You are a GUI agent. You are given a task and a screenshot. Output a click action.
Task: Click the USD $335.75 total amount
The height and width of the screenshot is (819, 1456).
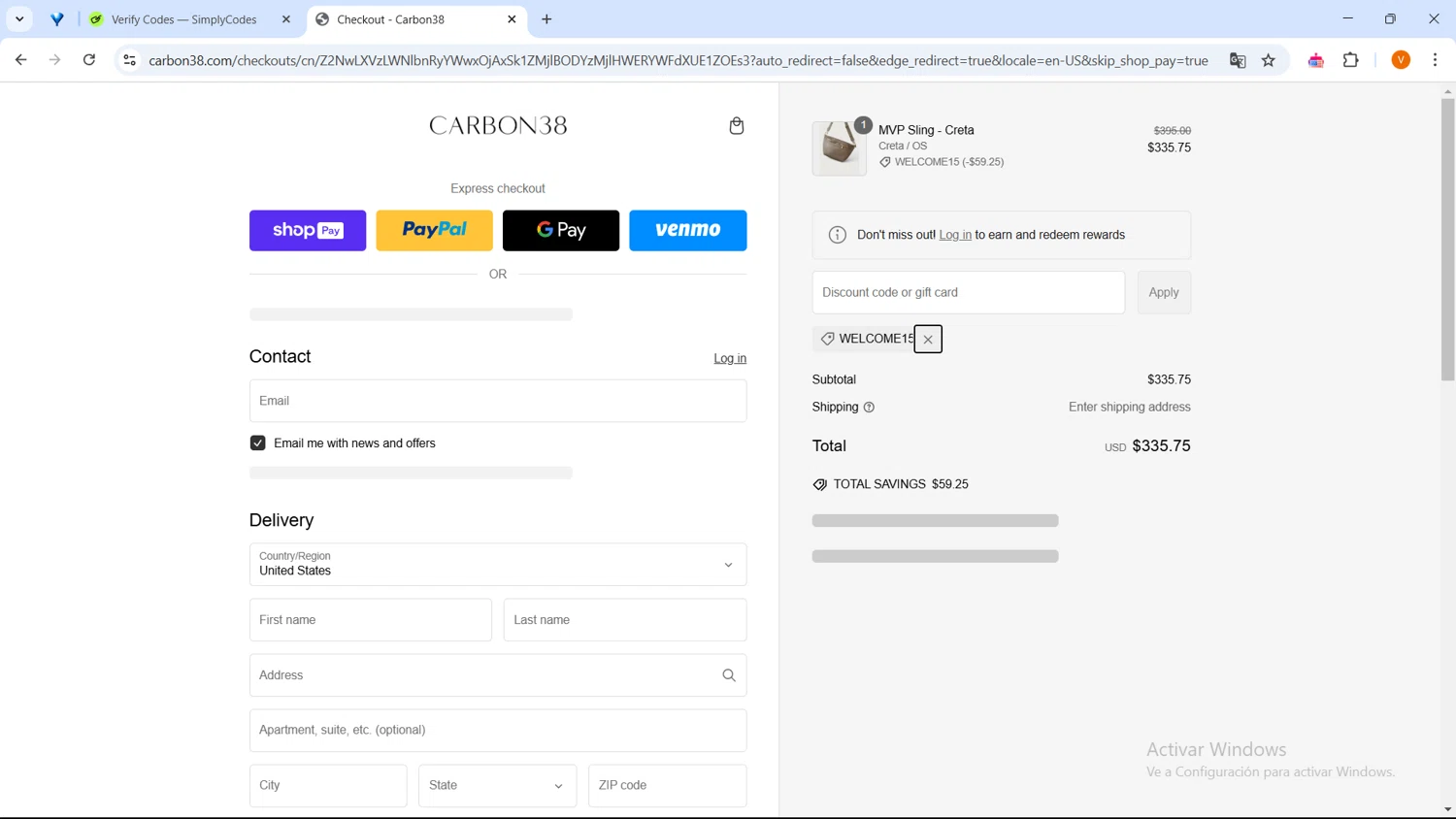pos(1147,446)
